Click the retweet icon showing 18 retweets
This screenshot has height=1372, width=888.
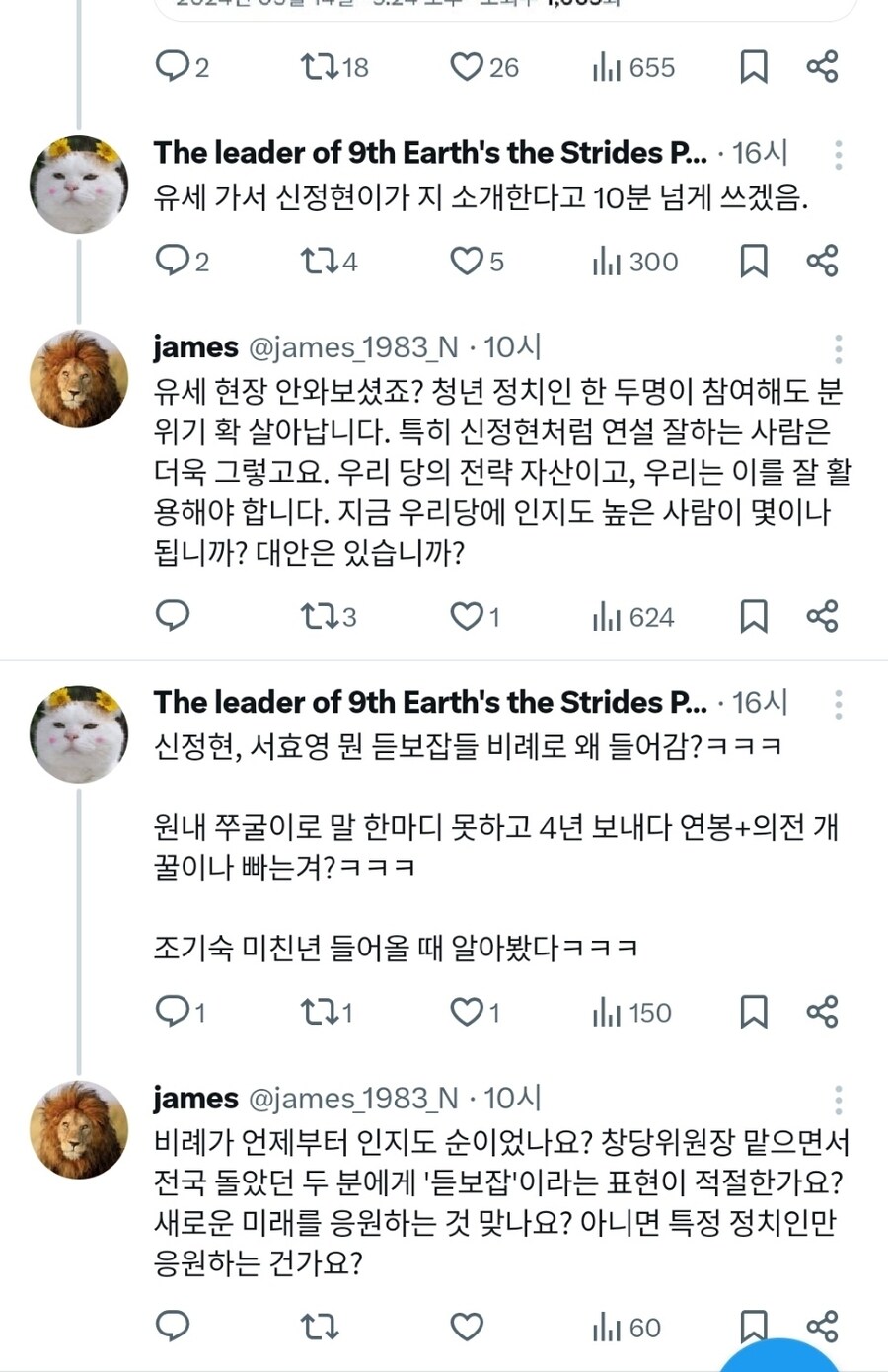tap(323, 67)
